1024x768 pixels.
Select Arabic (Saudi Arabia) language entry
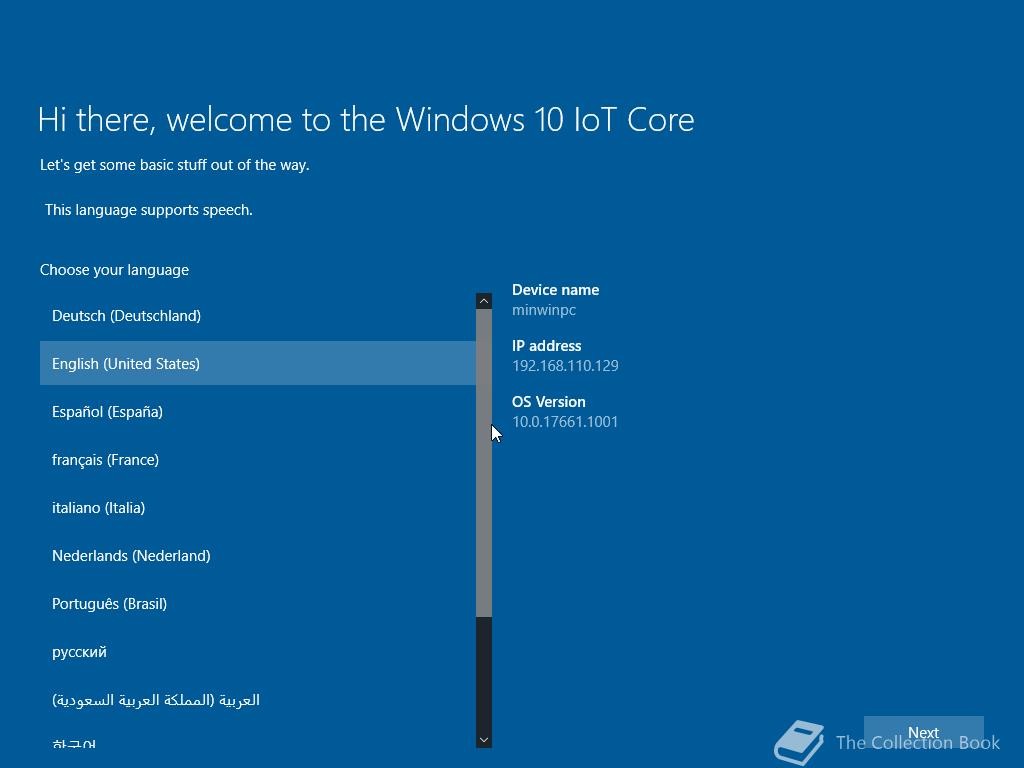point(257,700)
